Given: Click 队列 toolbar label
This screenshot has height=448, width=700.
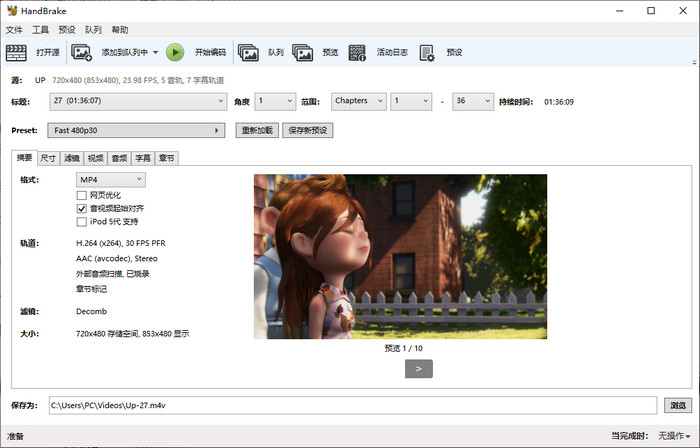Looking at the screenshot, I should coord(275,52).
